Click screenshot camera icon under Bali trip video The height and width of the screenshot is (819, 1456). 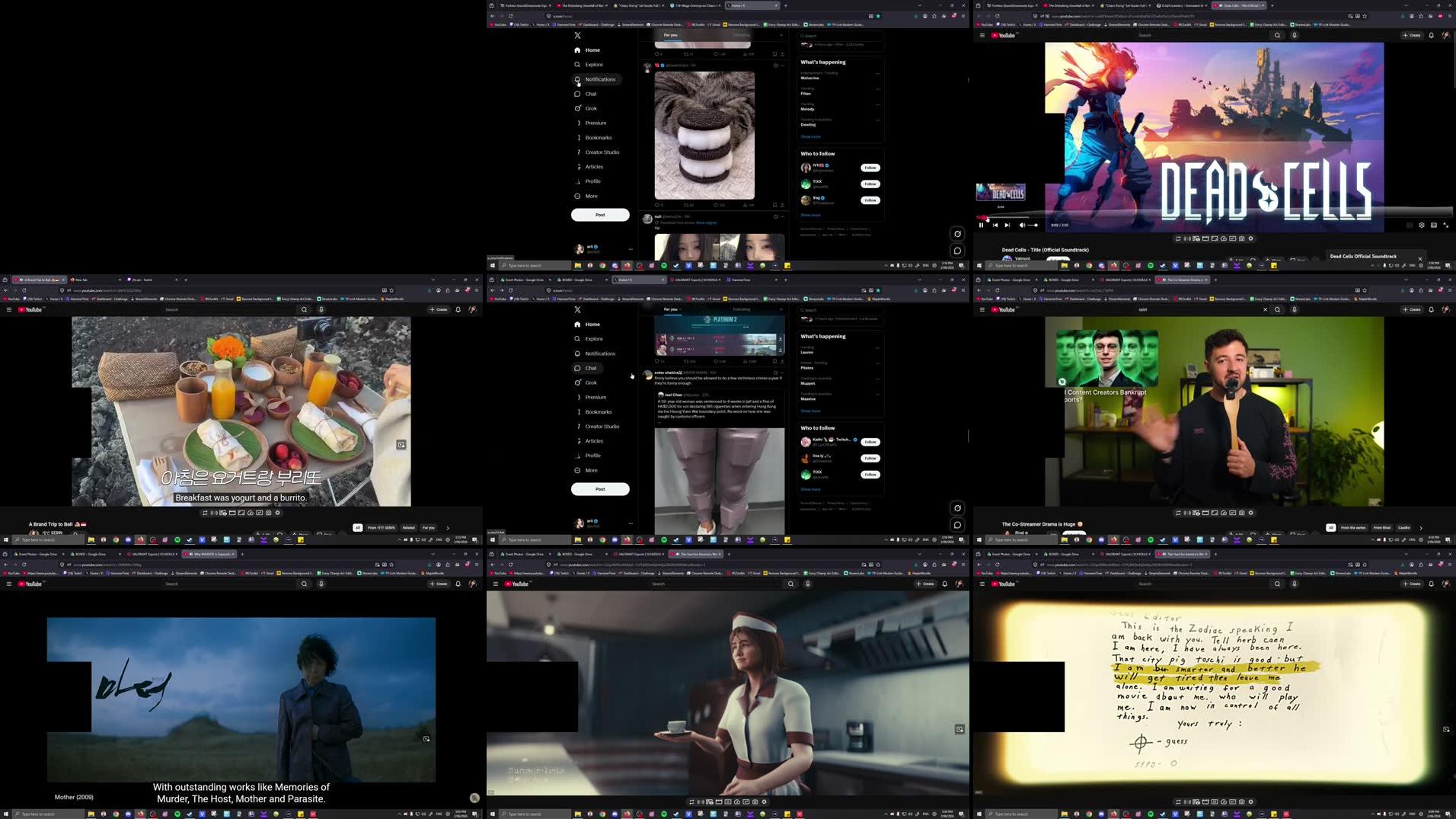tap(268, 513)
